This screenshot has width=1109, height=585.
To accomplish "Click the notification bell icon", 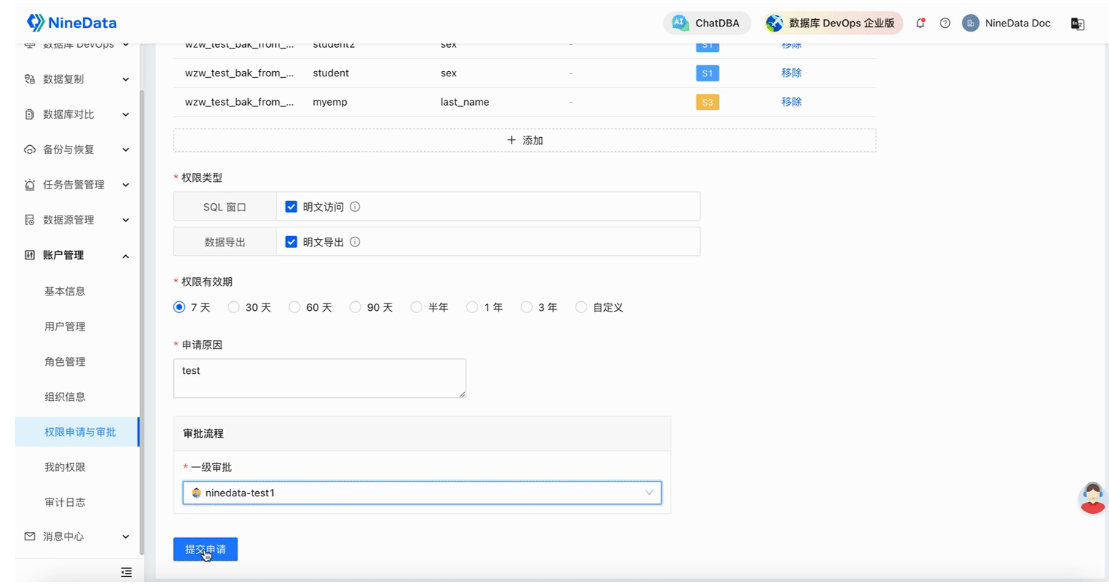I will pos(920,23).
